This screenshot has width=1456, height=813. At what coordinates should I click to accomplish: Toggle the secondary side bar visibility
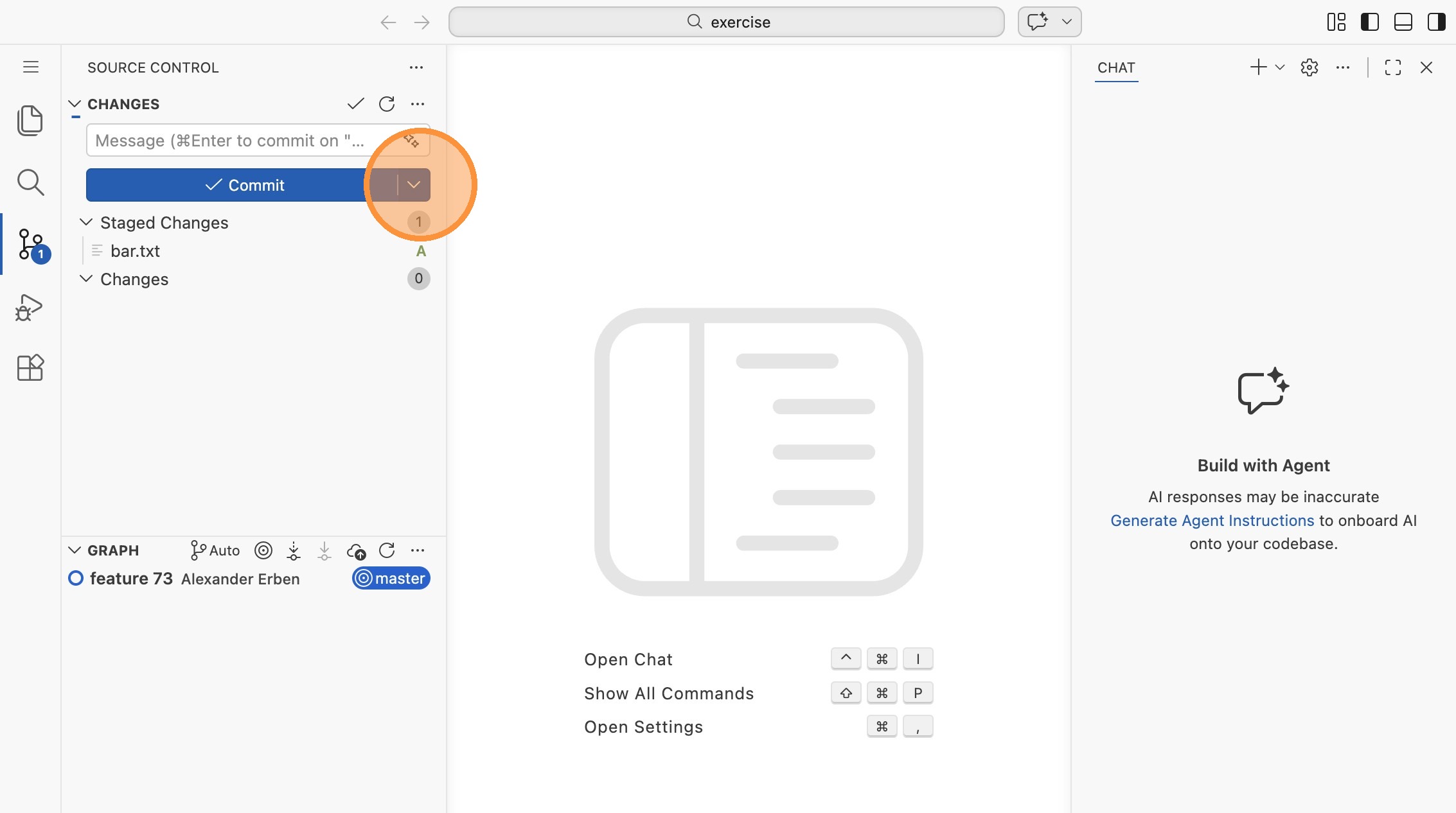1436,22
